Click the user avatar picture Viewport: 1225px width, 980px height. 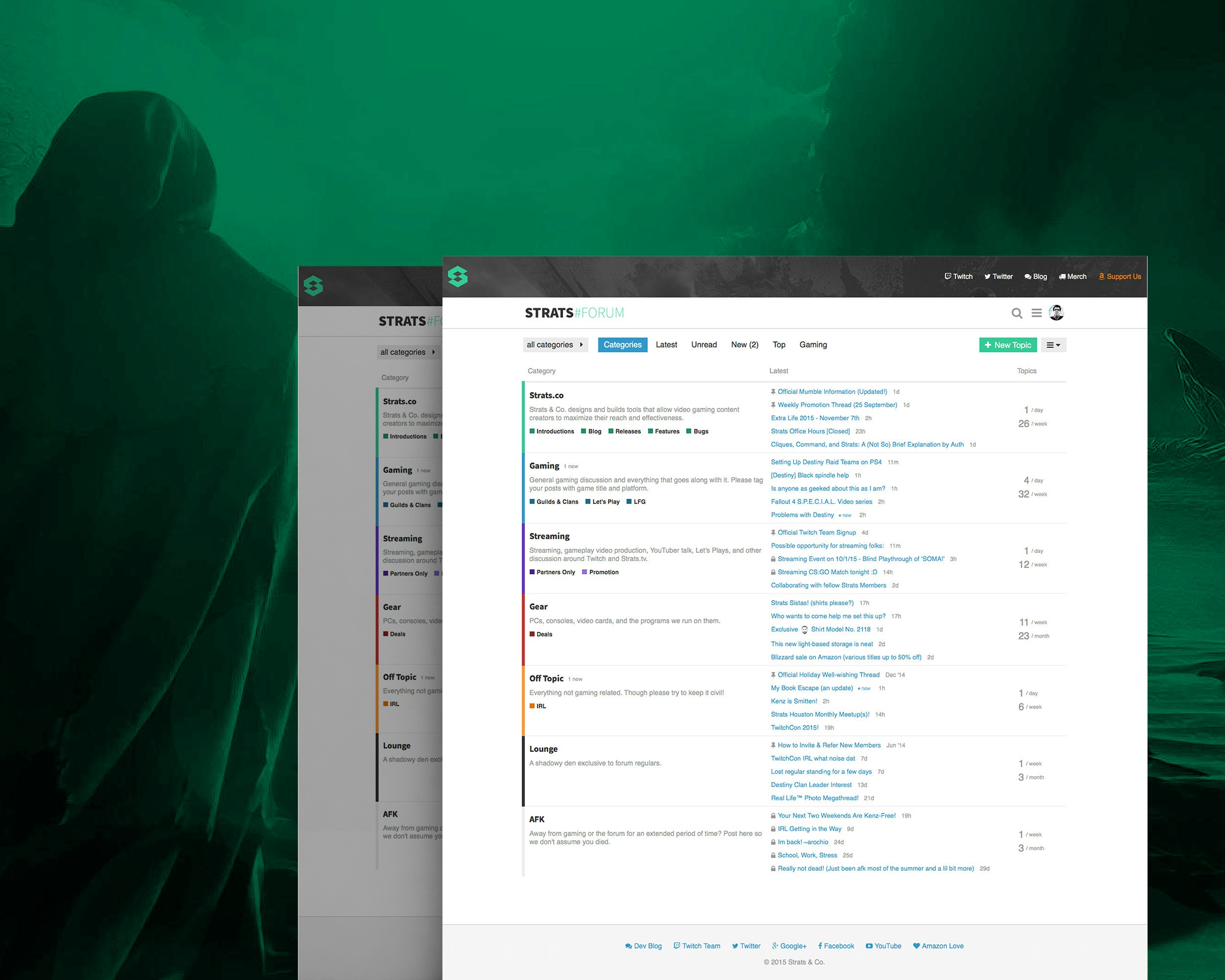pyautogui.click(x=1056, y=313)
